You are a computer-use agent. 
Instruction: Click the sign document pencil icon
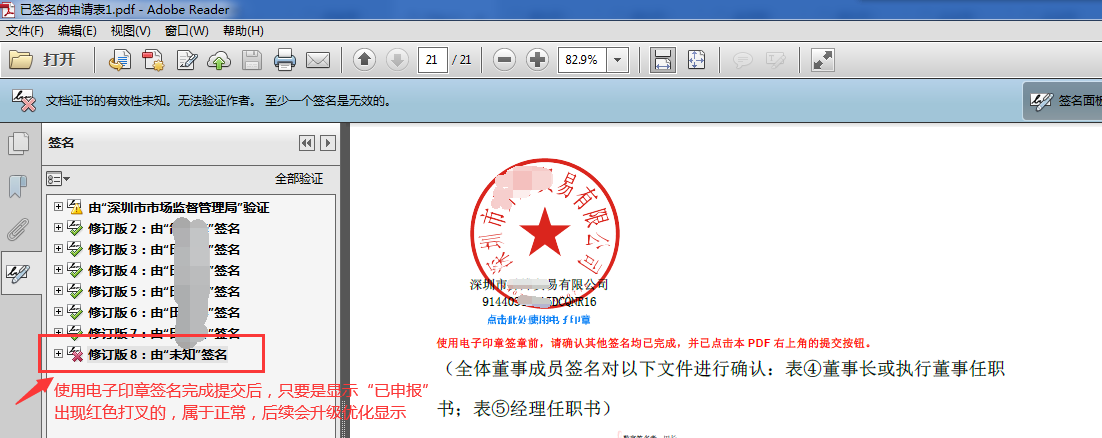(187, 60)
